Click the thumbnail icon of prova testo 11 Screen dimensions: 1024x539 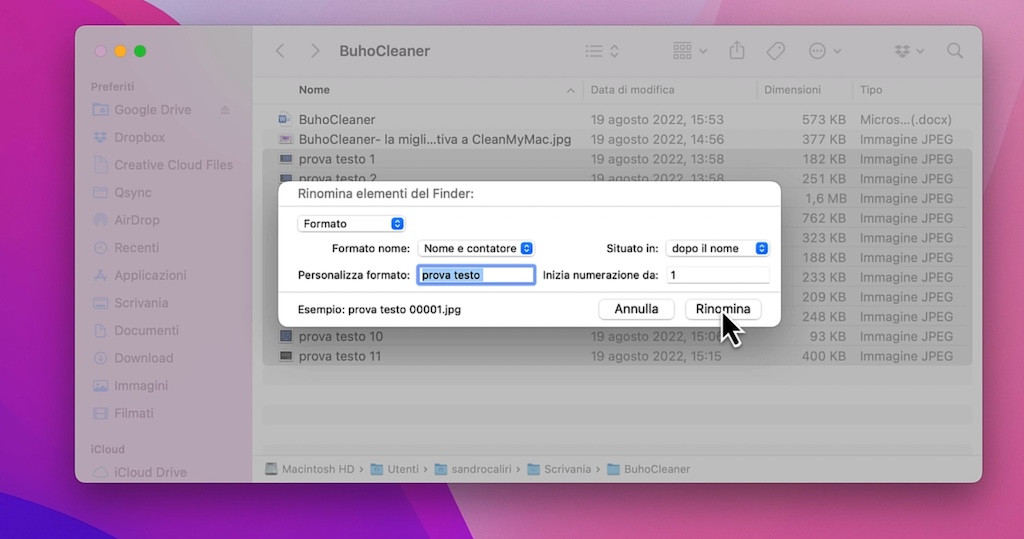coord(285,356)
